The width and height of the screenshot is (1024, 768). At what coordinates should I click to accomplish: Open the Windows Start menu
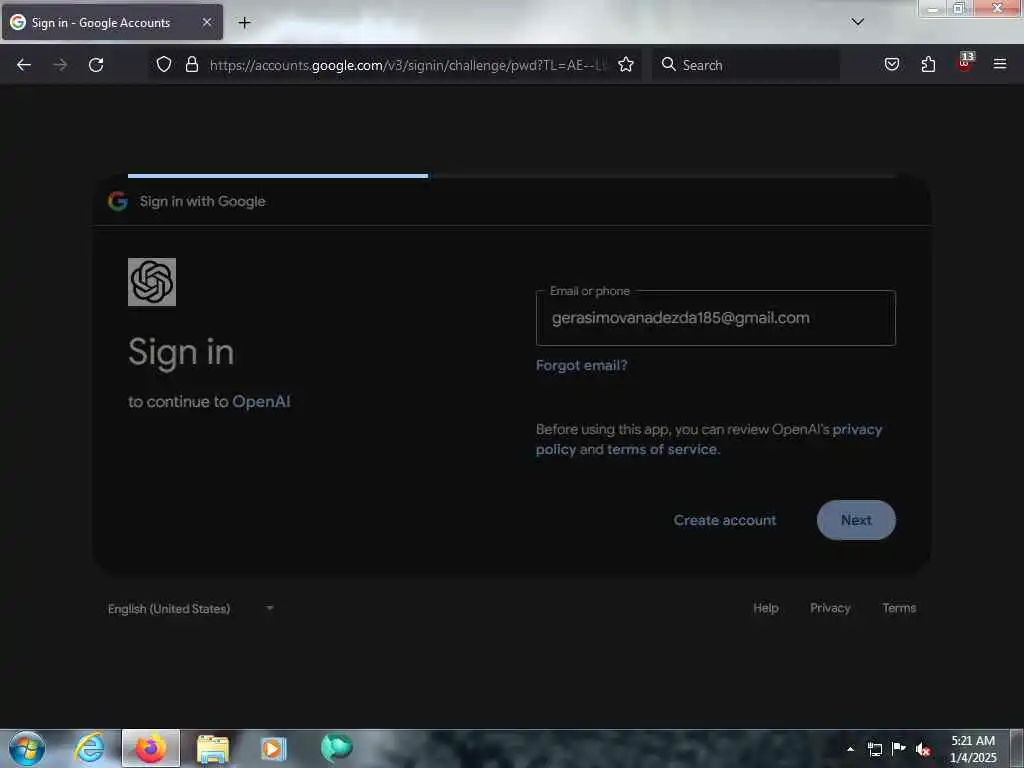click(x=27, y=748)
